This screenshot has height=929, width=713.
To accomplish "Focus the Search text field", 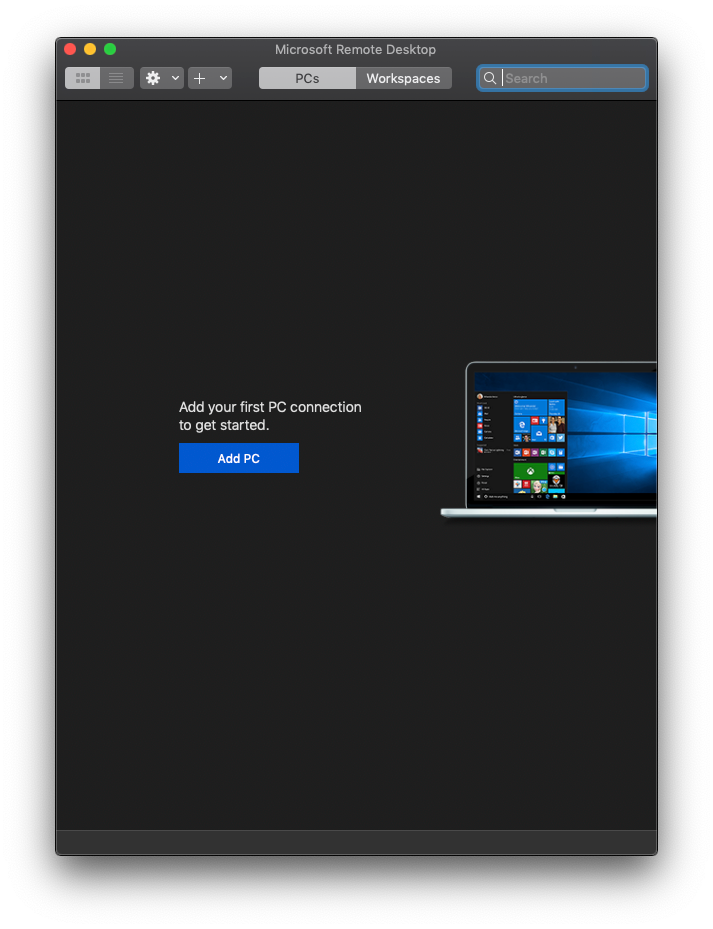I will pos(573,78).
